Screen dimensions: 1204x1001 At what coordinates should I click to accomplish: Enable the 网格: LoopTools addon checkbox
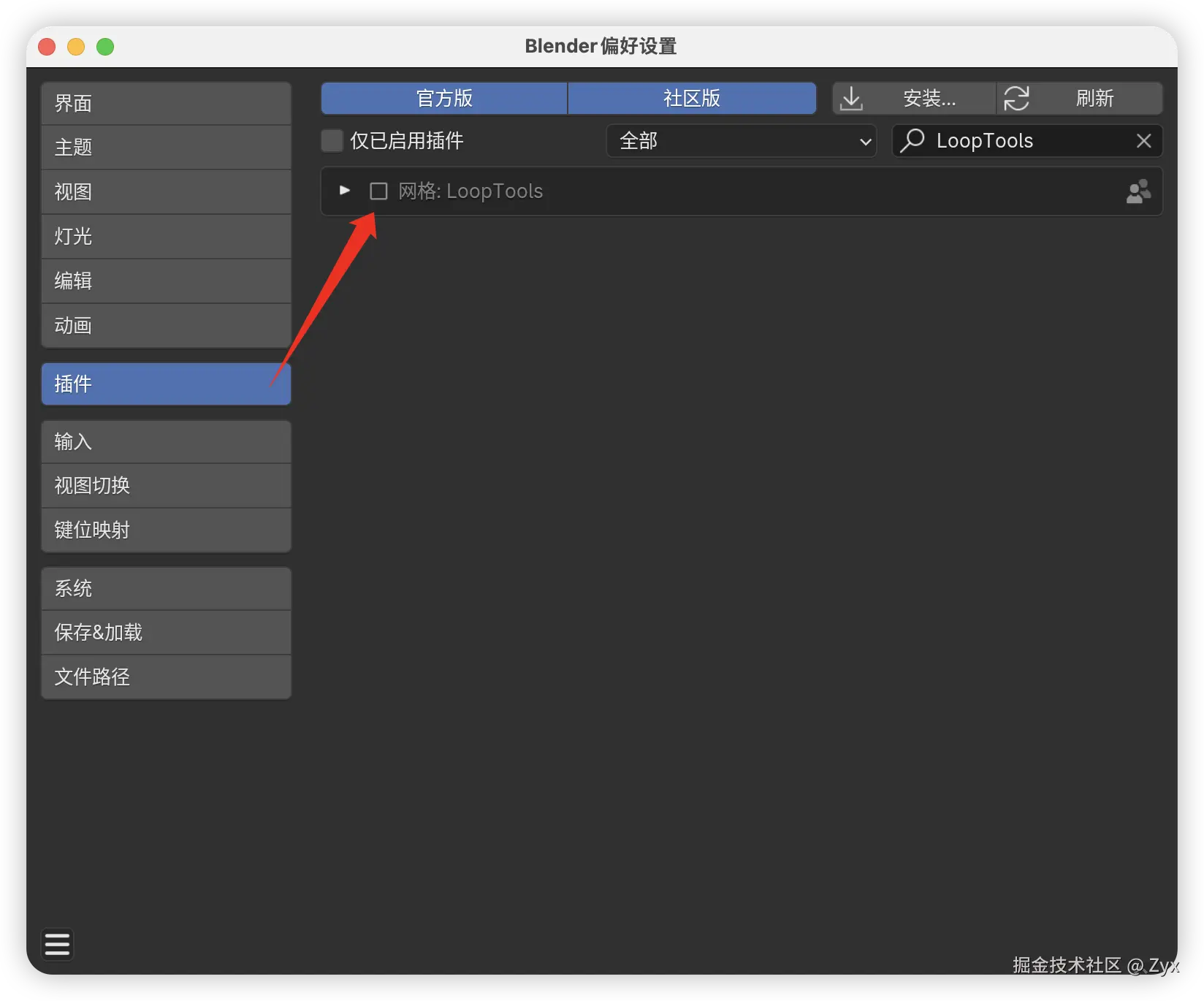[378, 191]
